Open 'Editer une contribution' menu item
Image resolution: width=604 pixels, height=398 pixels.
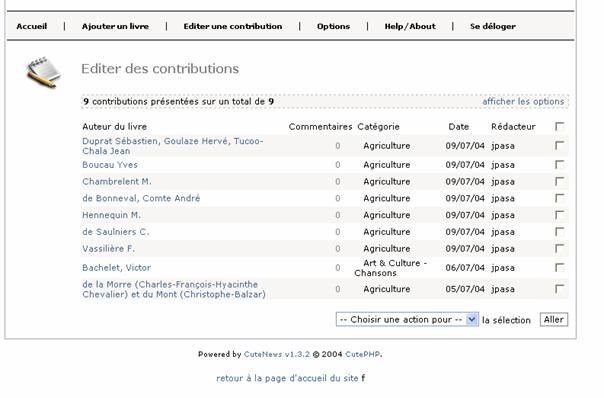pos(233,26)
